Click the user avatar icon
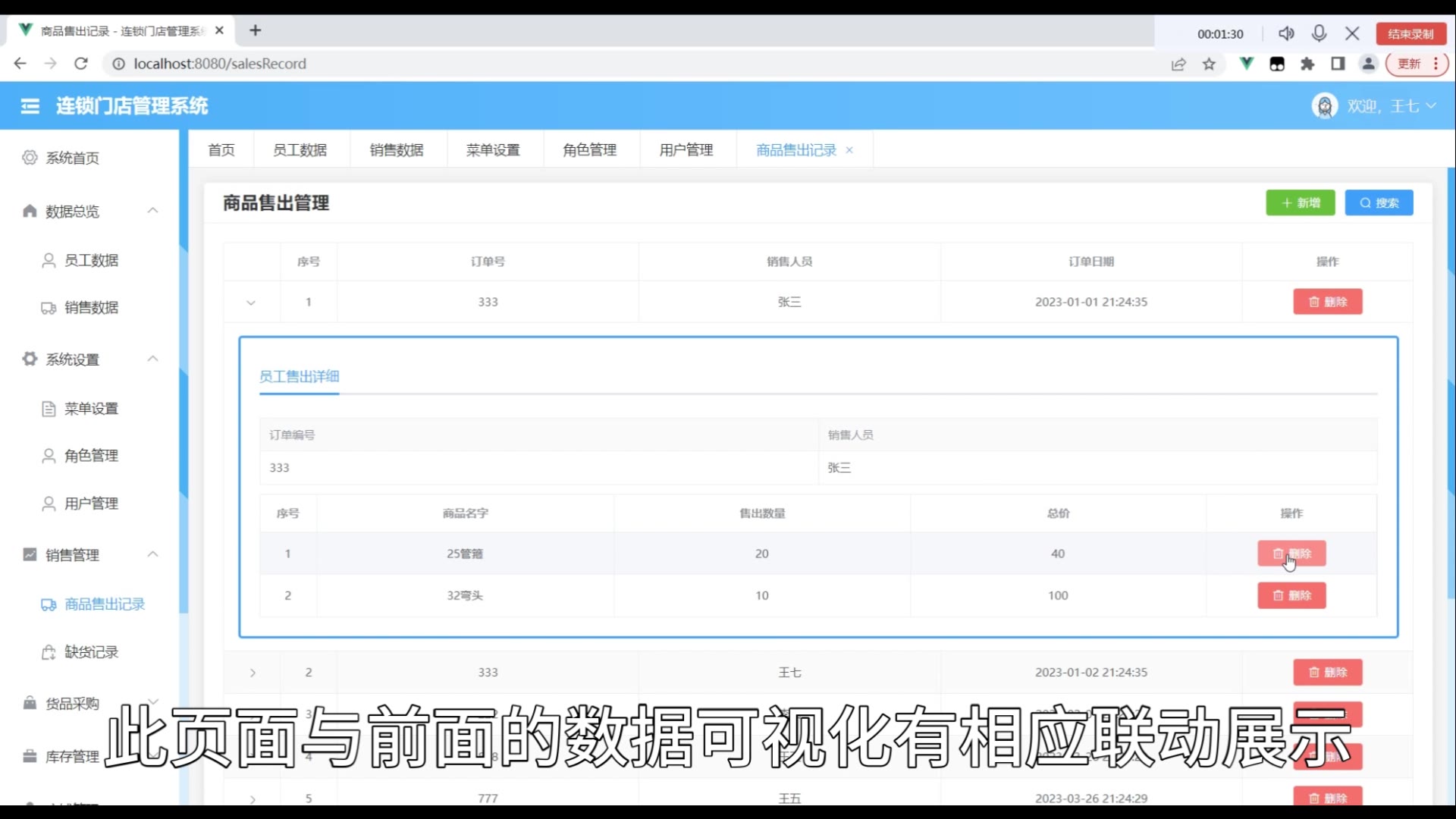The height and width of the screenshot is (819, 1456). 1324,106
